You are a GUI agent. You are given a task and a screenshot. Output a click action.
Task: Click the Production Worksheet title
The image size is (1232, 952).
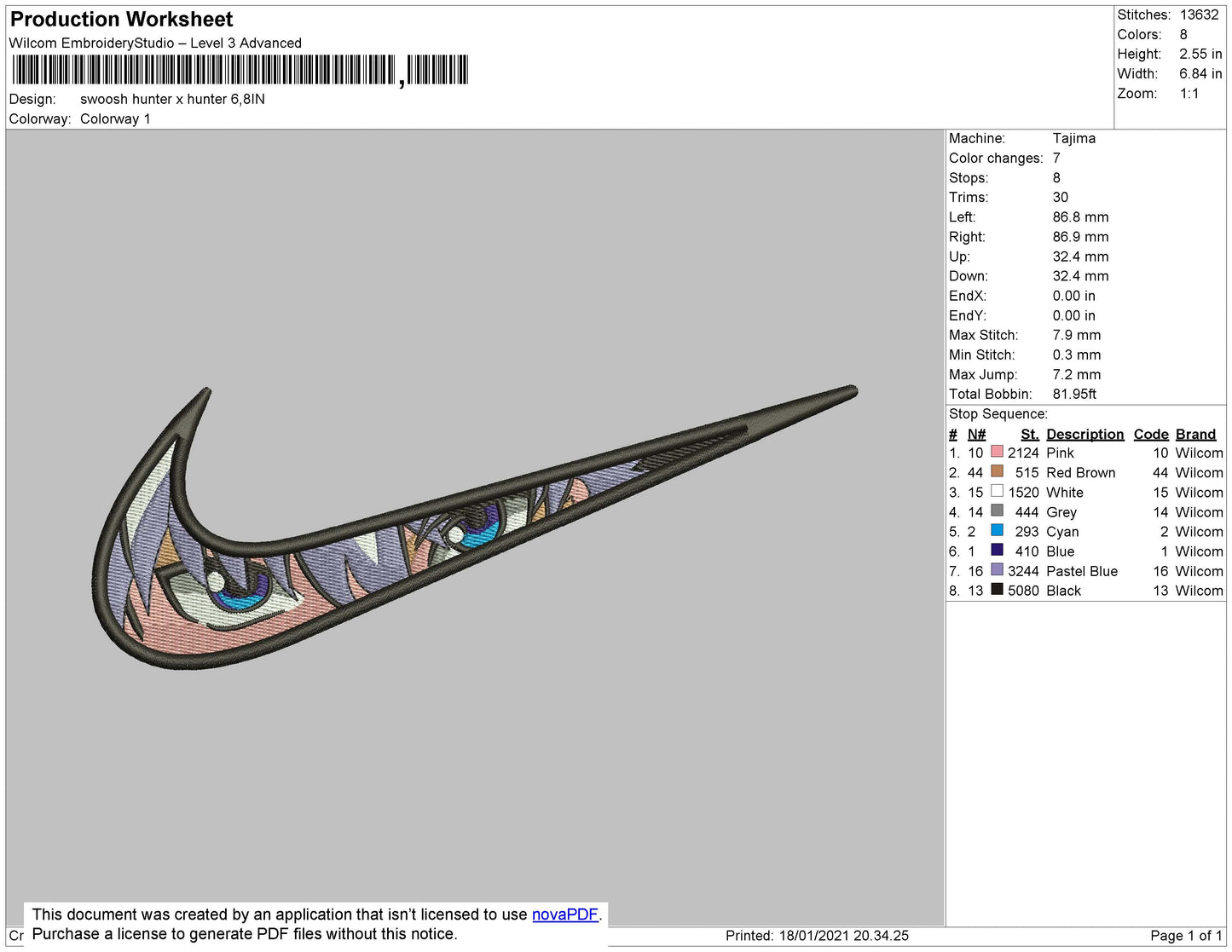(121, 19)
